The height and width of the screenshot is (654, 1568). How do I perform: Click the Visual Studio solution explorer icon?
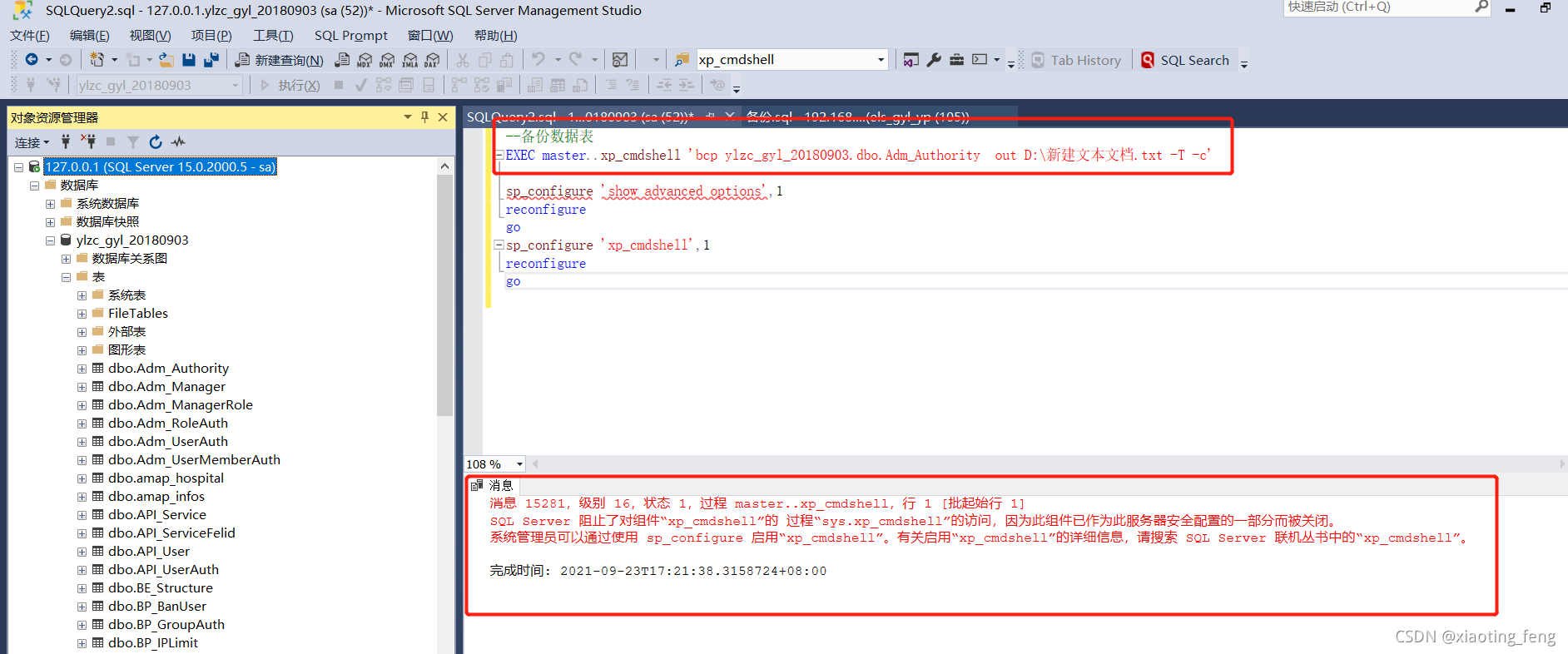pos(911,59)
